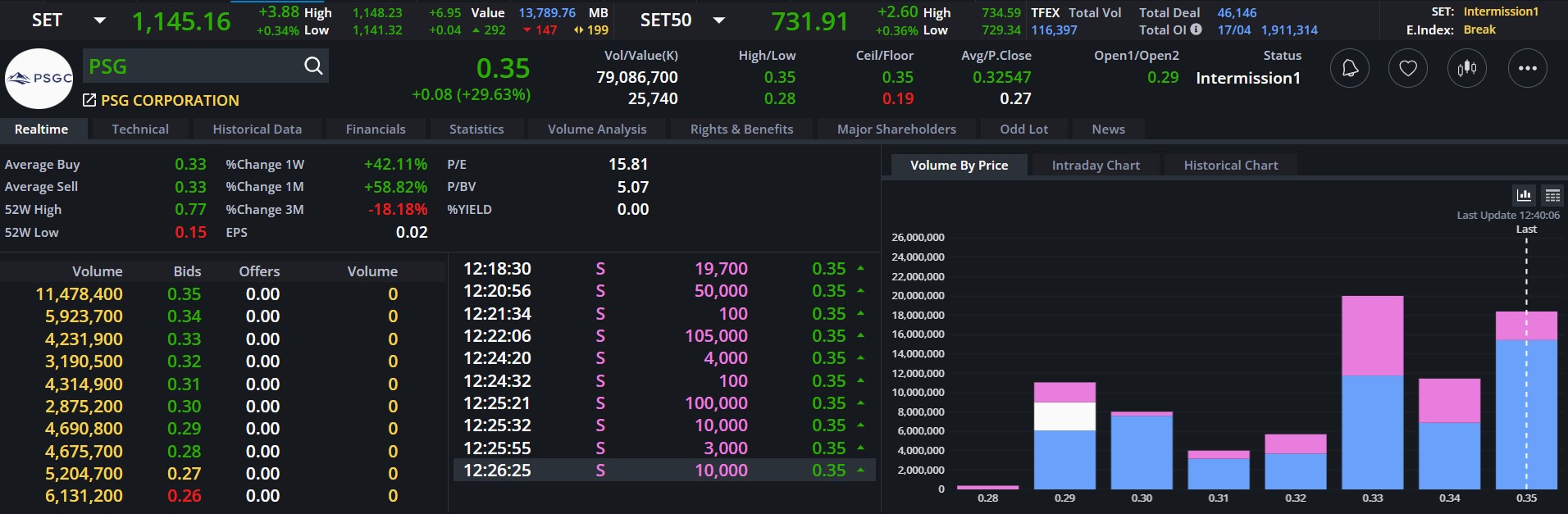Open the candlestick chart icon button

pyautogui.click(x=1467, y=68)
